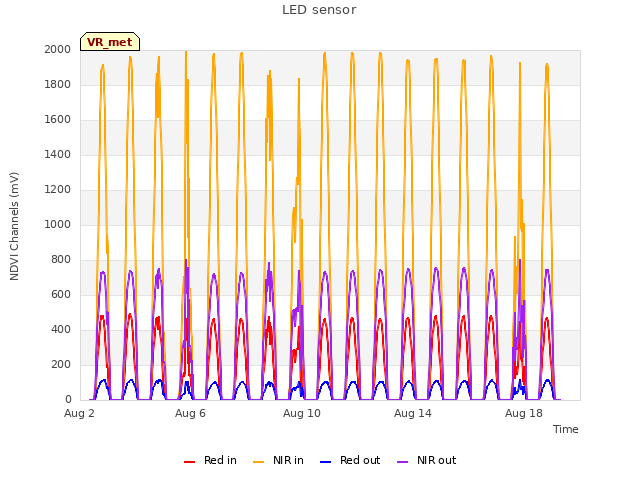
Task: Click the 800 y-axis label
Action: tap(61, 260)
